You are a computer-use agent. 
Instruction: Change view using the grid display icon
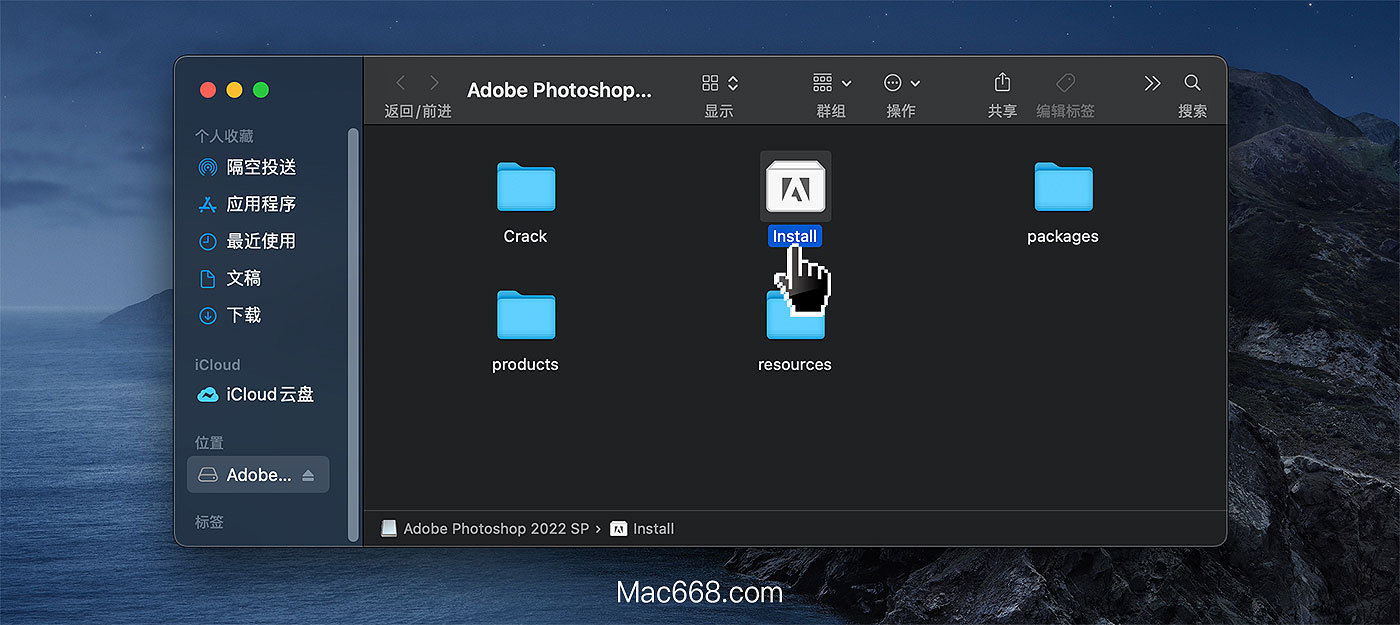[720, 83]
